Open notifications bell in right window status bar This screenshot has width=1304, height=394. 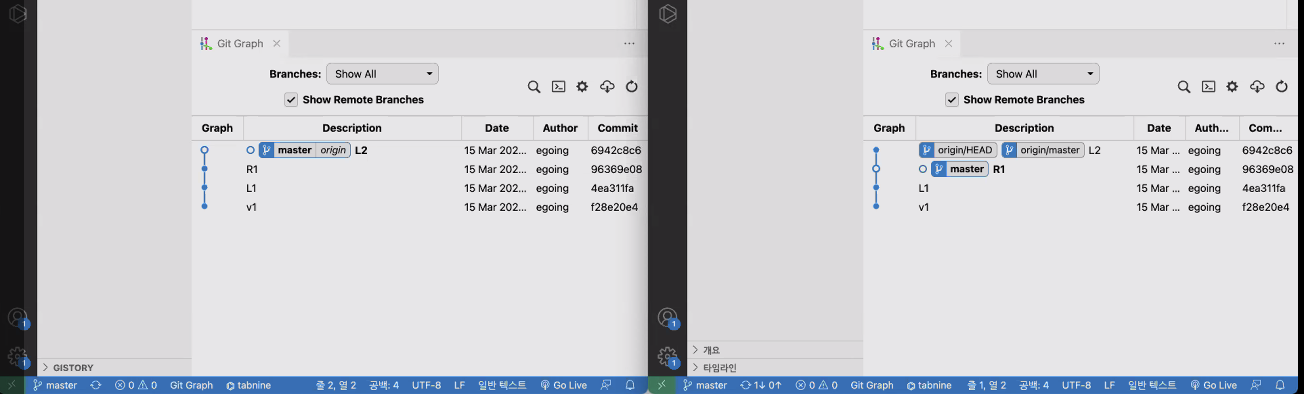coord(1280,385)
